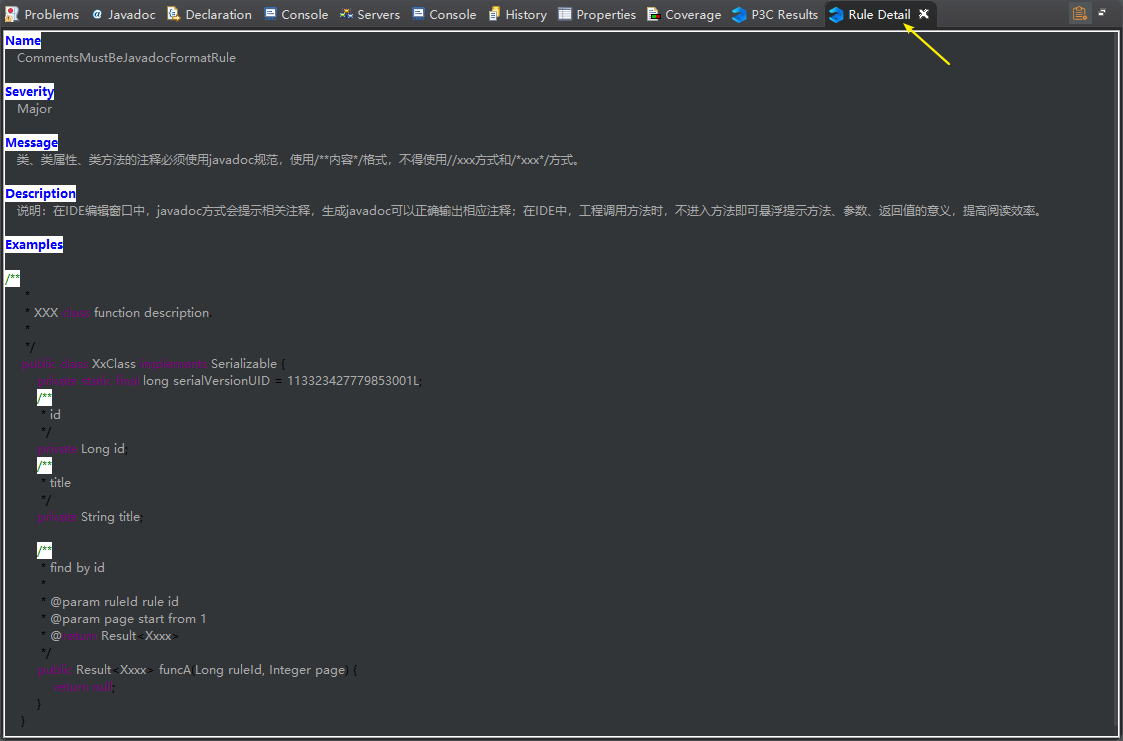Open the Properties tab

tap(597, 14)
